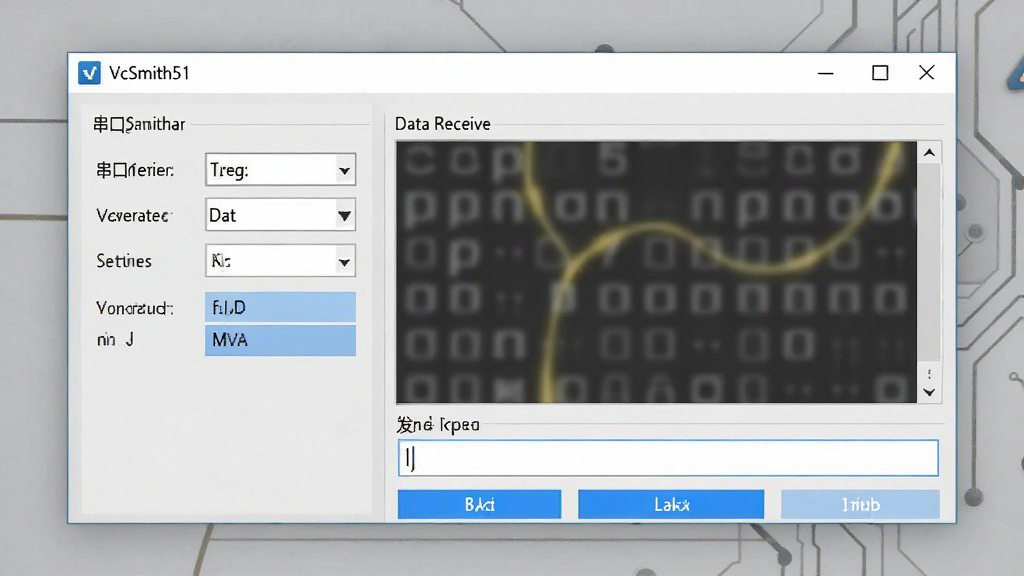The image size is (1024, 576).
Task: Click the VcSmith51 app logo icon
Action: coord(89,72)
